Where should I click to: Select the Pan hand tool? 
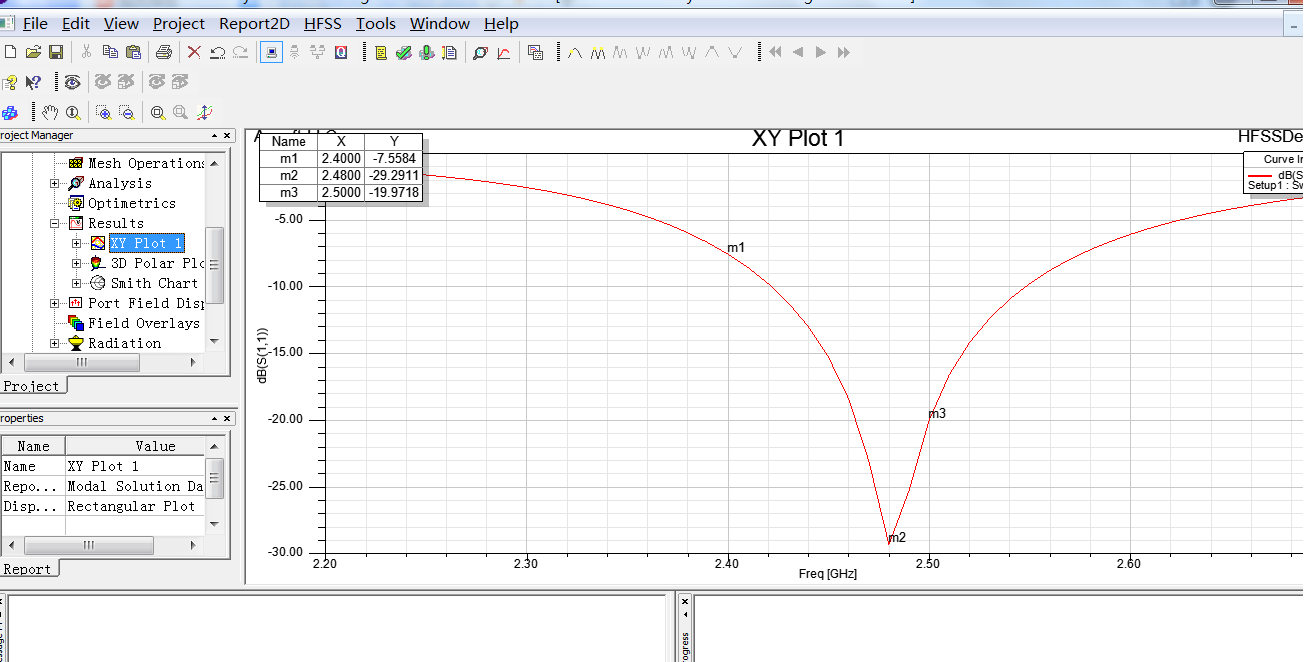(50, 112)
